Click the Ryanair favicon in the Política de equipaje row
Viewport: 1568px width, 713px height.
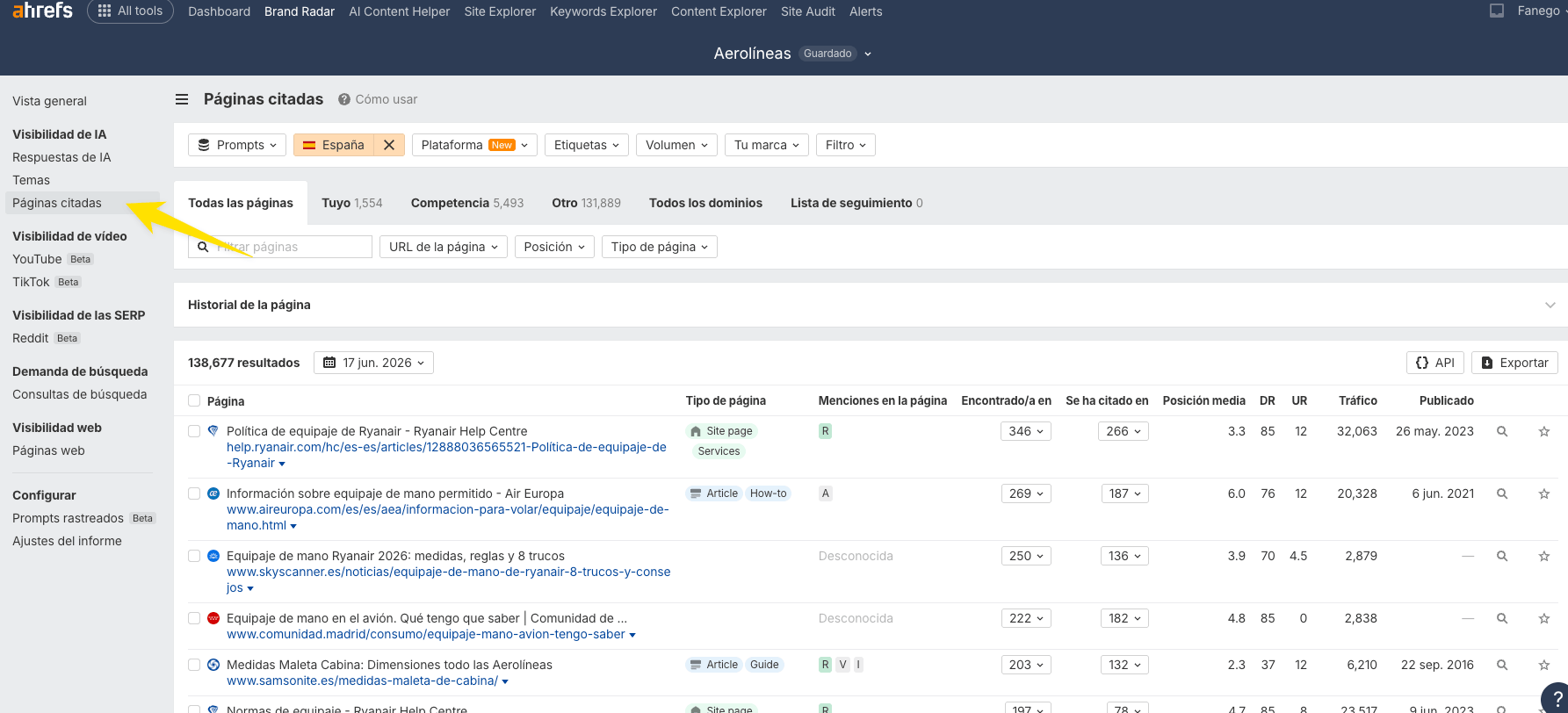click(x=213, y=431)
